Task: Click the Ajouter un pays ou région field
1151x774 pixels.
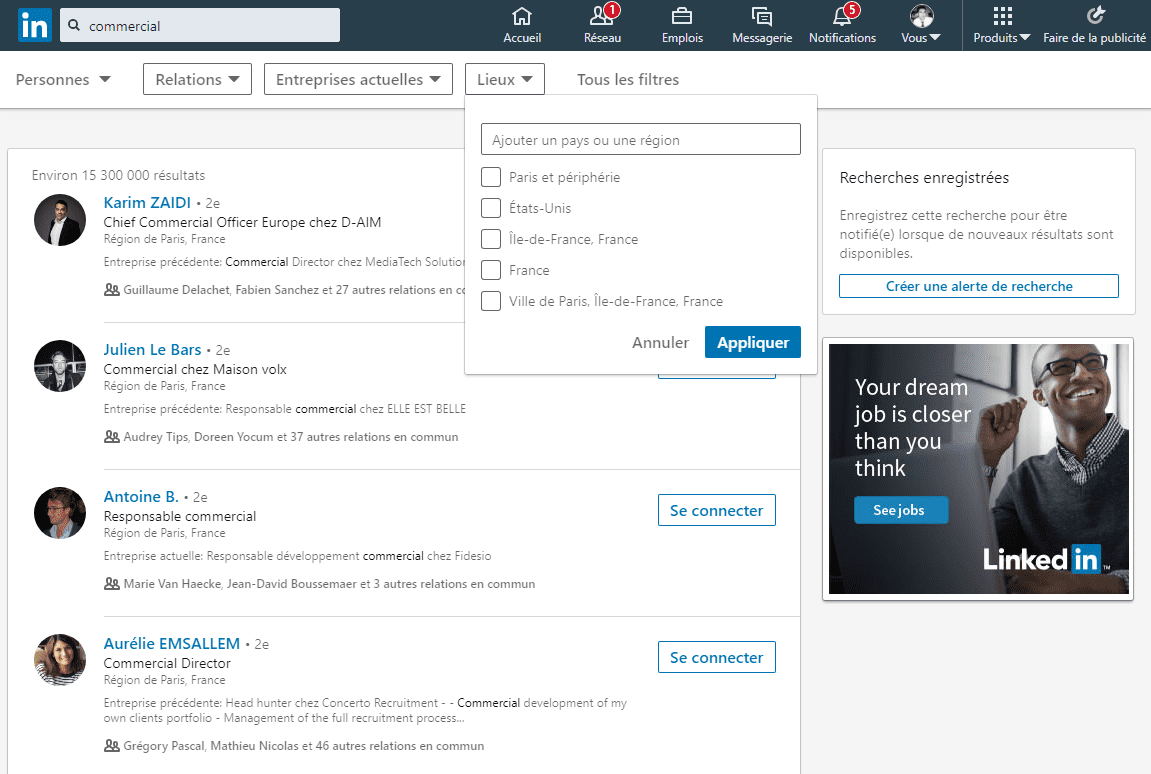Action: point(640,140)
